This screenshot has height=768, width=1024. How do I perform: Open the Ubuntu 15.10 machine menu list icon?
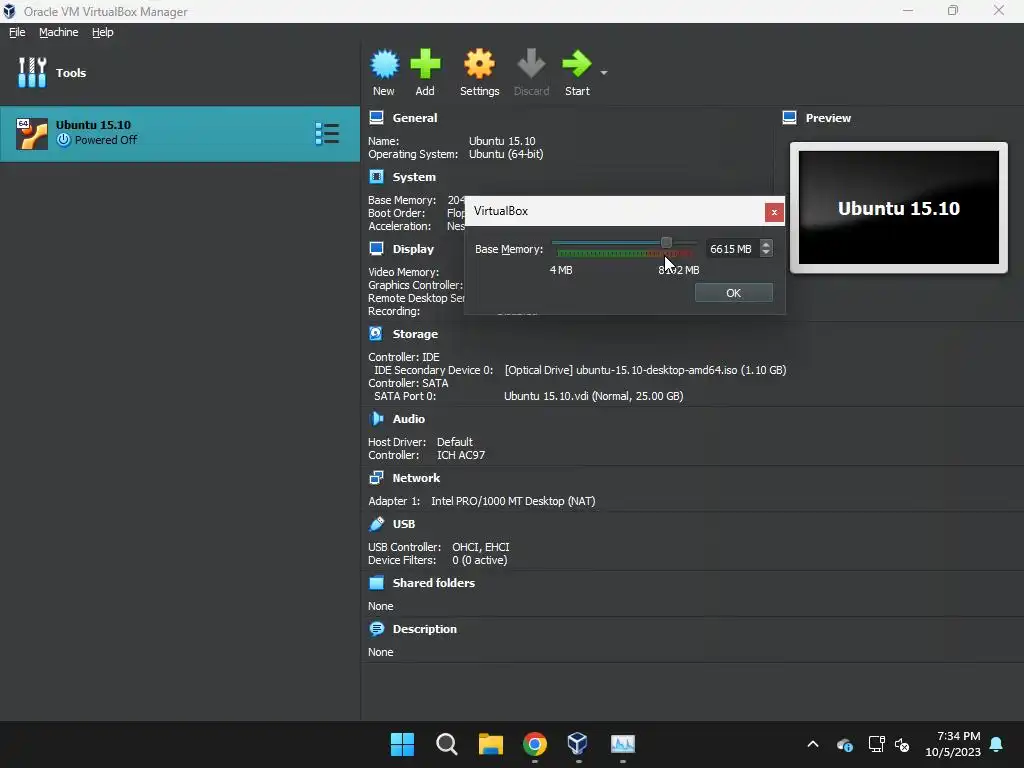point(327,134)
